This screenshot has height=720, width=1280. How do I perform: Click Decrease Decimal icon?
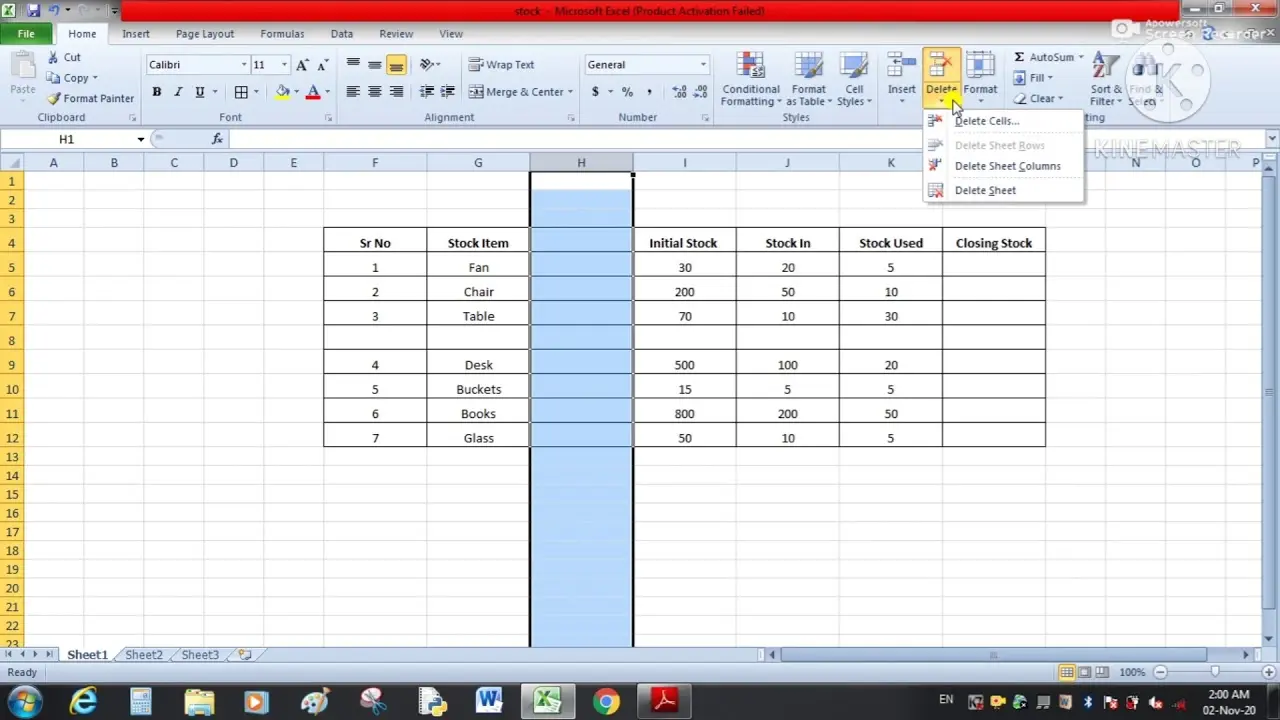click(x=701, y=92)
